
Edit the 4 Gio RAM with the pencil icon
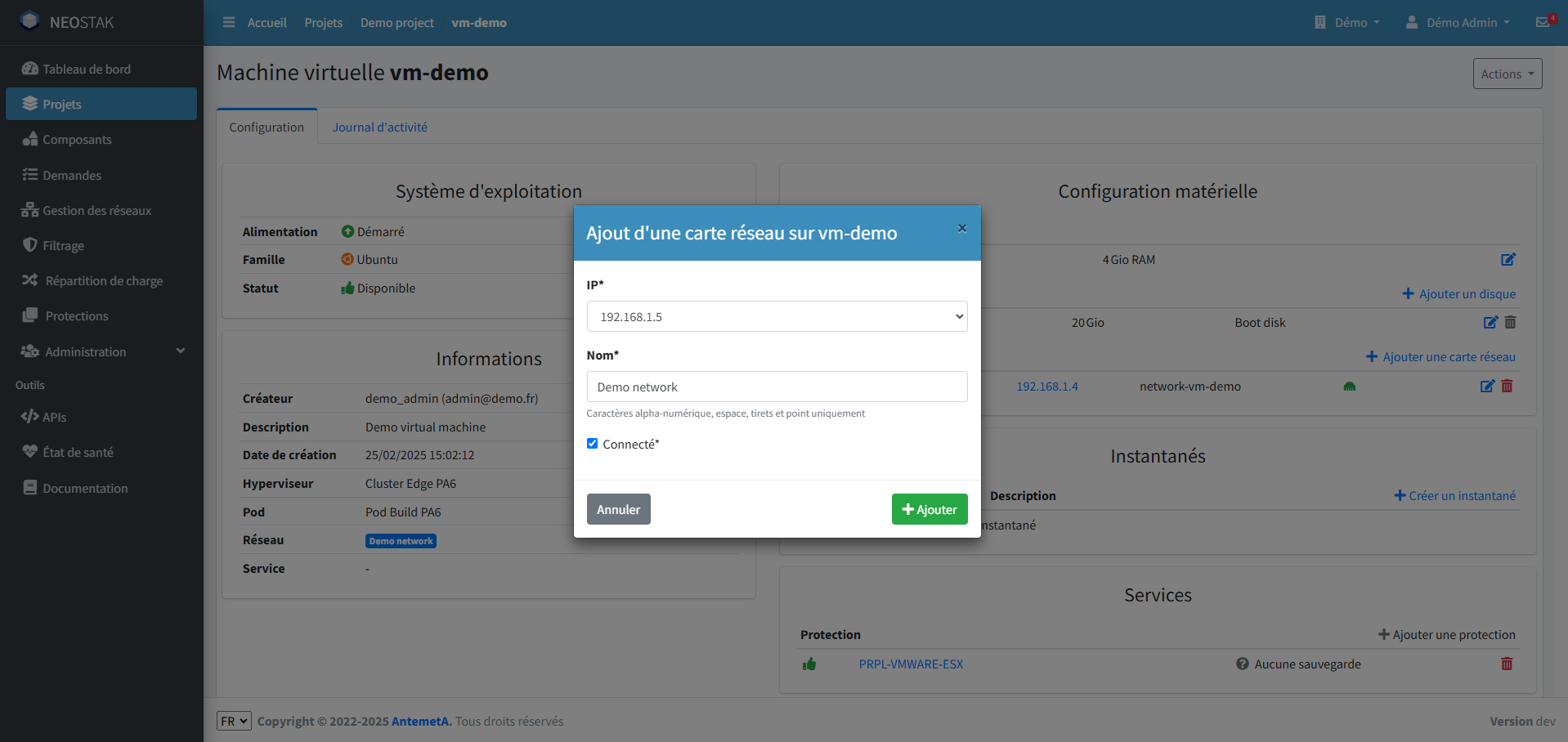pyautogui.click(x=1508, y=260)
